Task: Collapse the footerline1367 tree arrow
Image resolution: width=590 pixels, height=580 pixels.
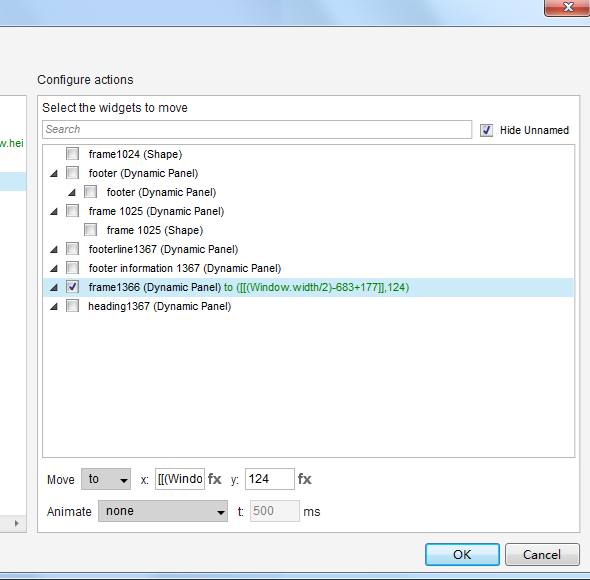Action: pyautogui.click(x=54, y=250)
